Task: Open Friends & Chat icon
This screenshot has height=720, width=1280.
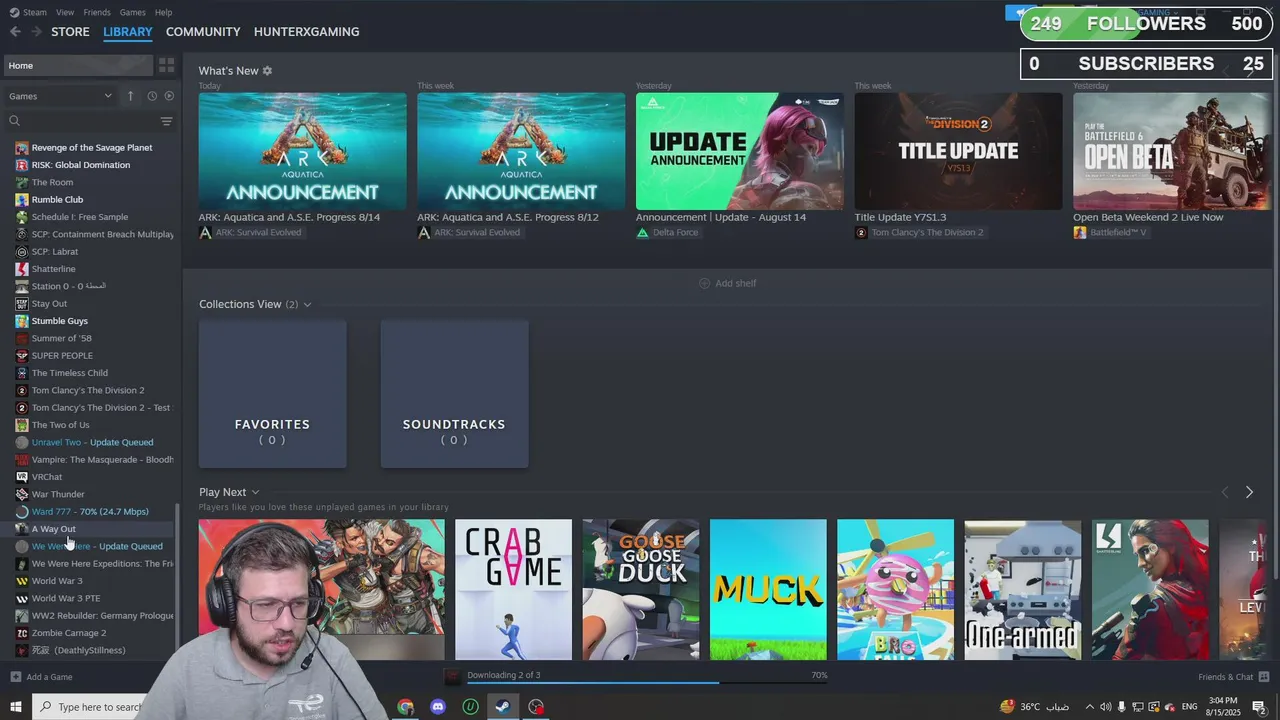Action: [1265, 677]
